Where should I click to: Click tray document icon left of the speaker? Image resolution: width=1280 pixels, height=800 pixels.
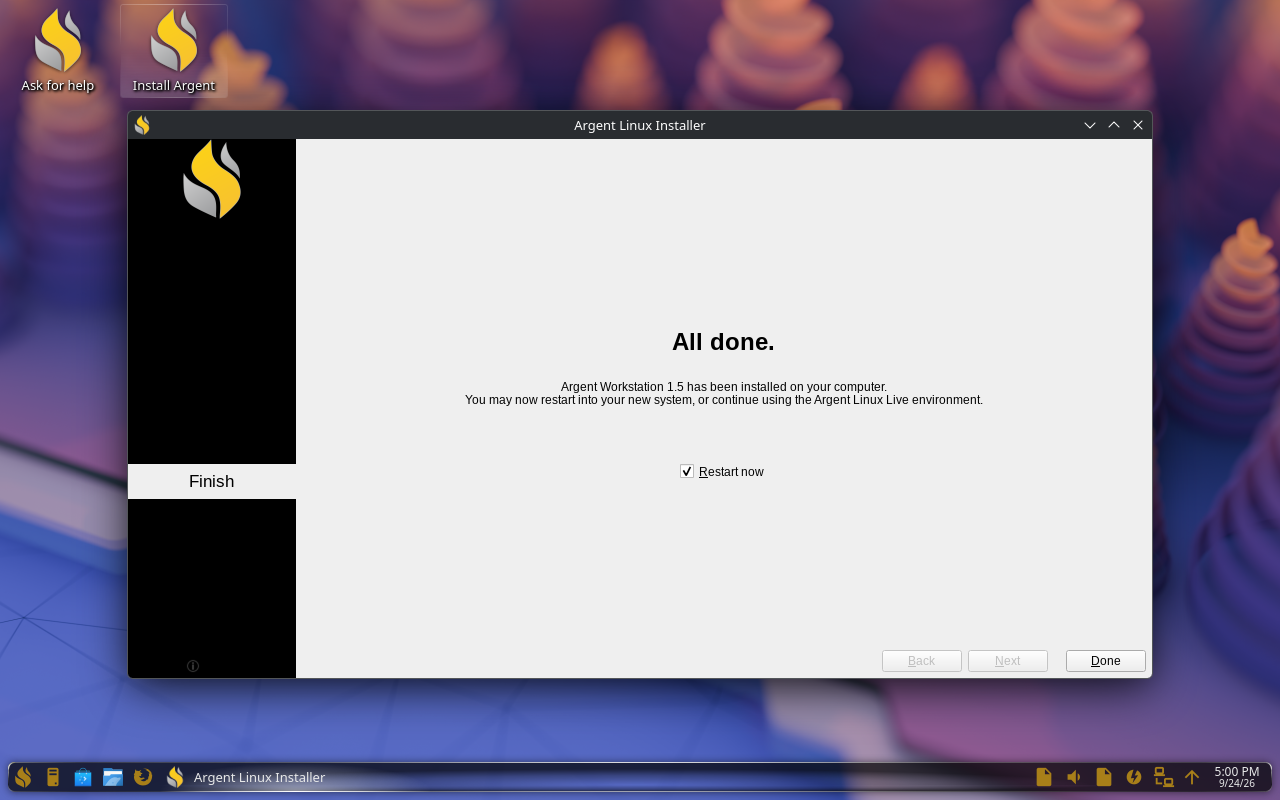coord(1044,777)
